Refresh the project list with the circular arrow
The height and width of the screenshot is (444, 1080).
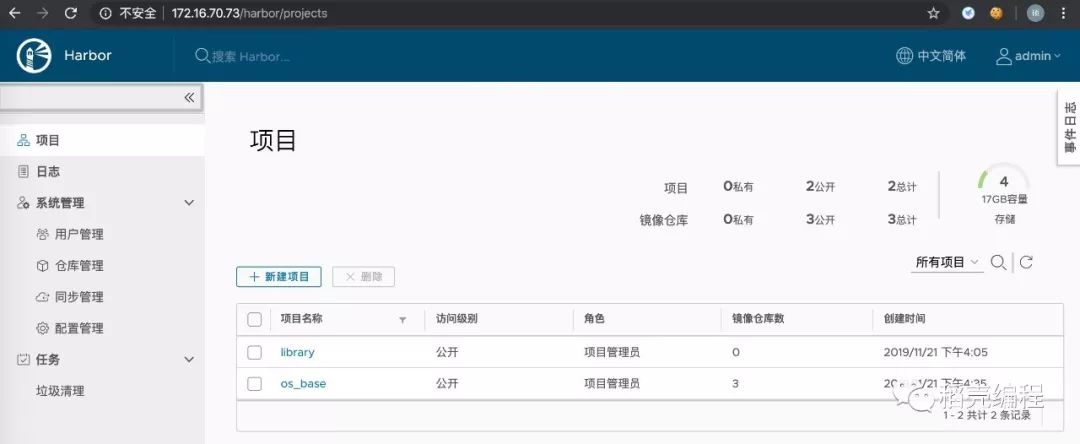pyautogui.click(x=1026, y=262)
